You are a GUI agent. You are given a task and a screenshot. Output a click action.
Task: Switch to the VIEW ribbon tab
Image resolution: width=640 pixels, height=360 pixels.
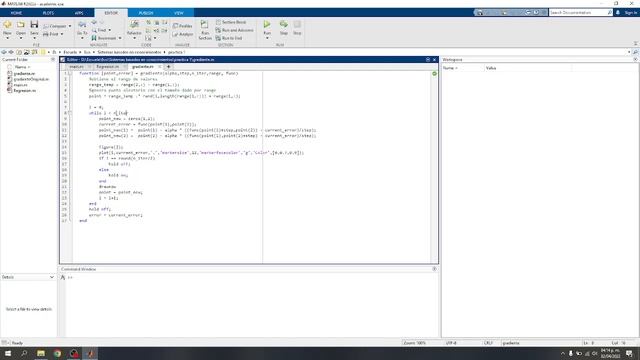tap(179, 13)
